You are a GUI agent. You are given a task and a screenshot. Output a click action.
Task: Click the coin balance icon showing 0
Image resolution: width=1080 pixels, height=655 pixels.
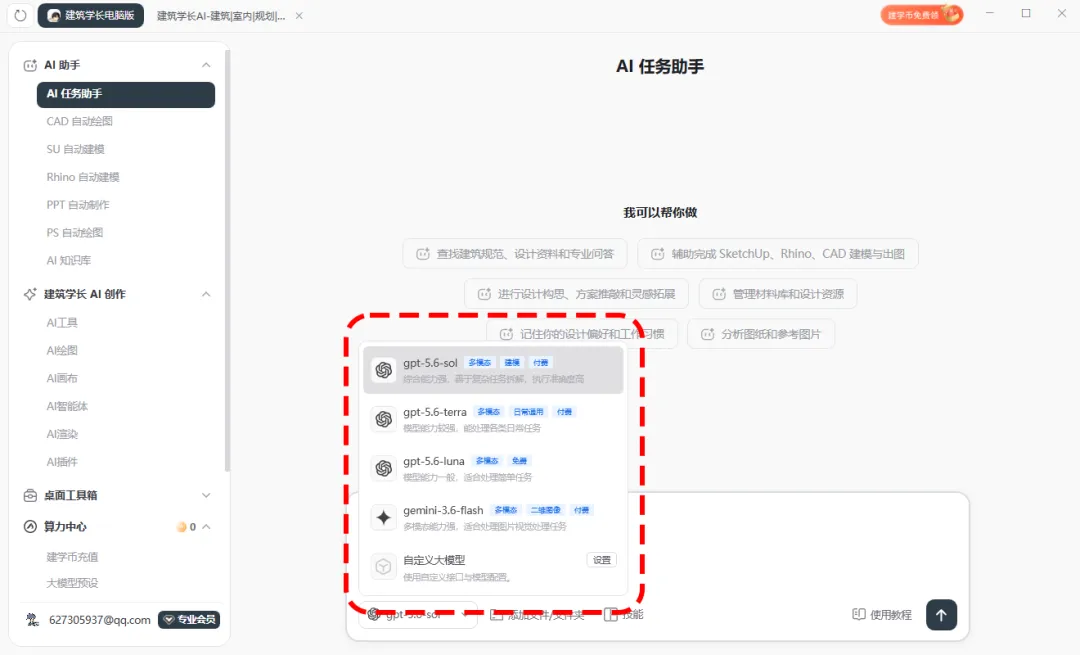pyautogui.click(x=181, y=527)
